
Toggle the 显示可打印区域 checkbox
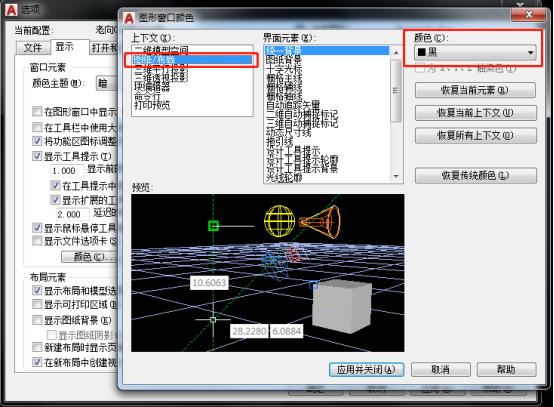click(x=37, y=304)
